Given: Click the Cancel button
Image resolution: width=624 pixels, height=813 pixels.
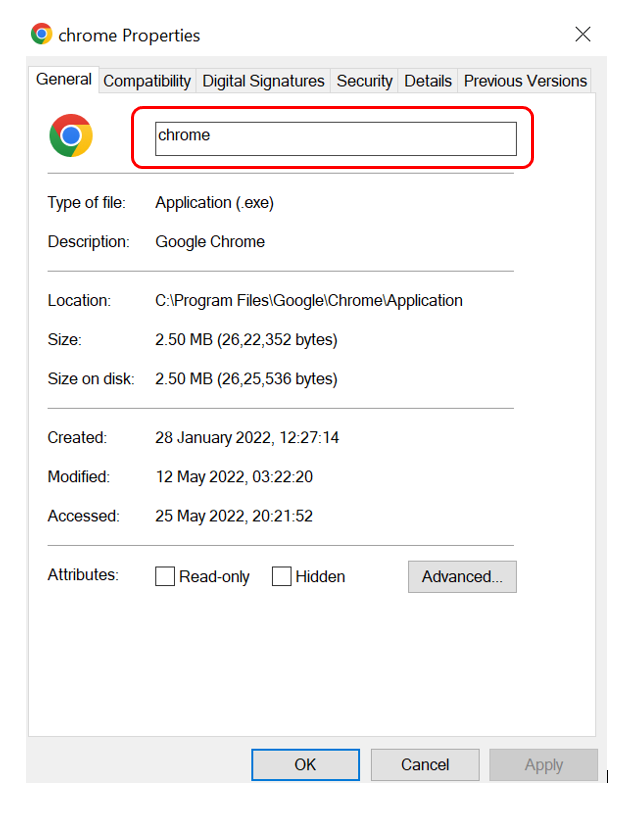Looking at the screenshot, I should pos(425,765).
